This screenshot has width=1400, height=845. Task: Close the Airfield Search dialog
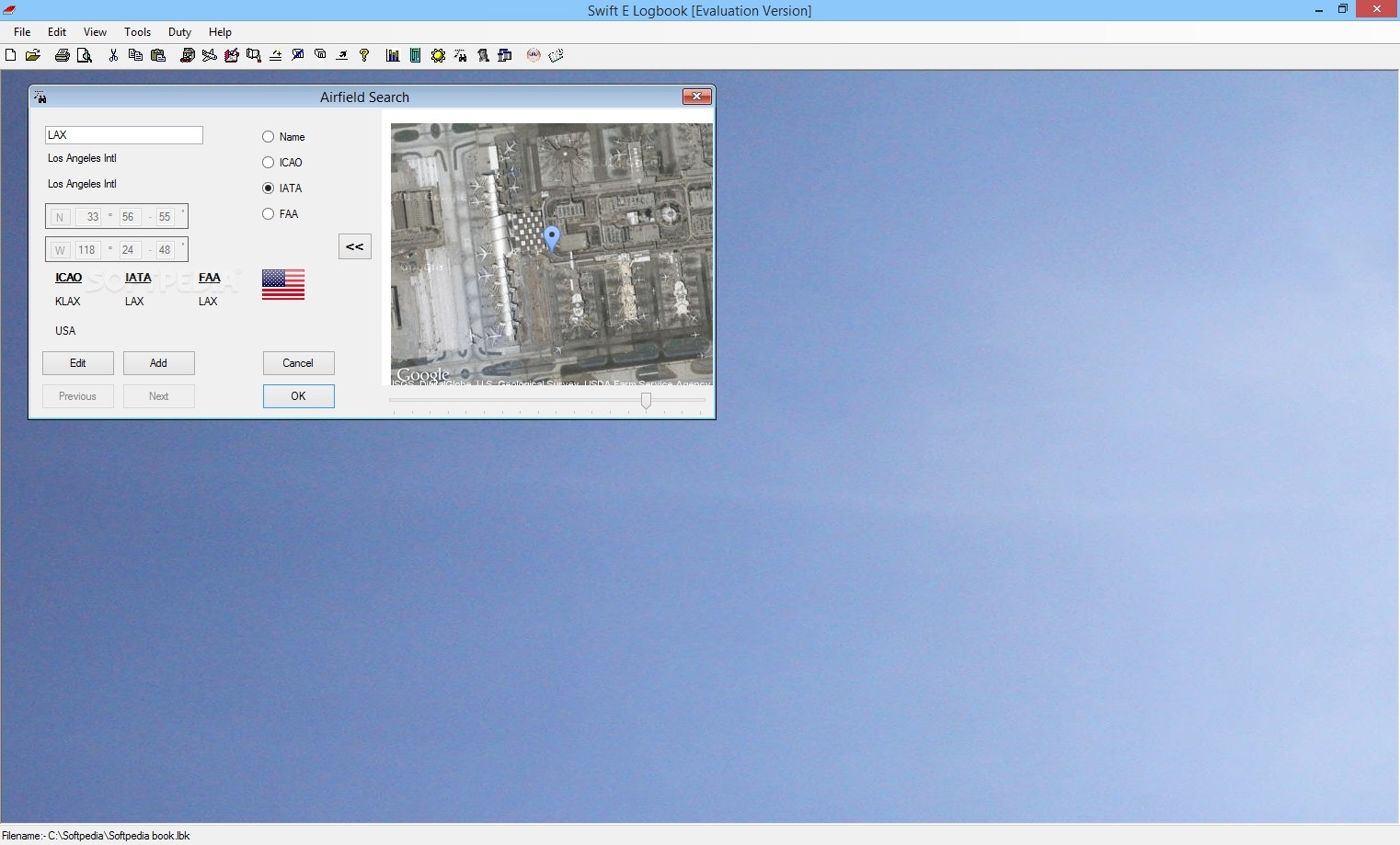pyautogui.click(x=696, y=97)
